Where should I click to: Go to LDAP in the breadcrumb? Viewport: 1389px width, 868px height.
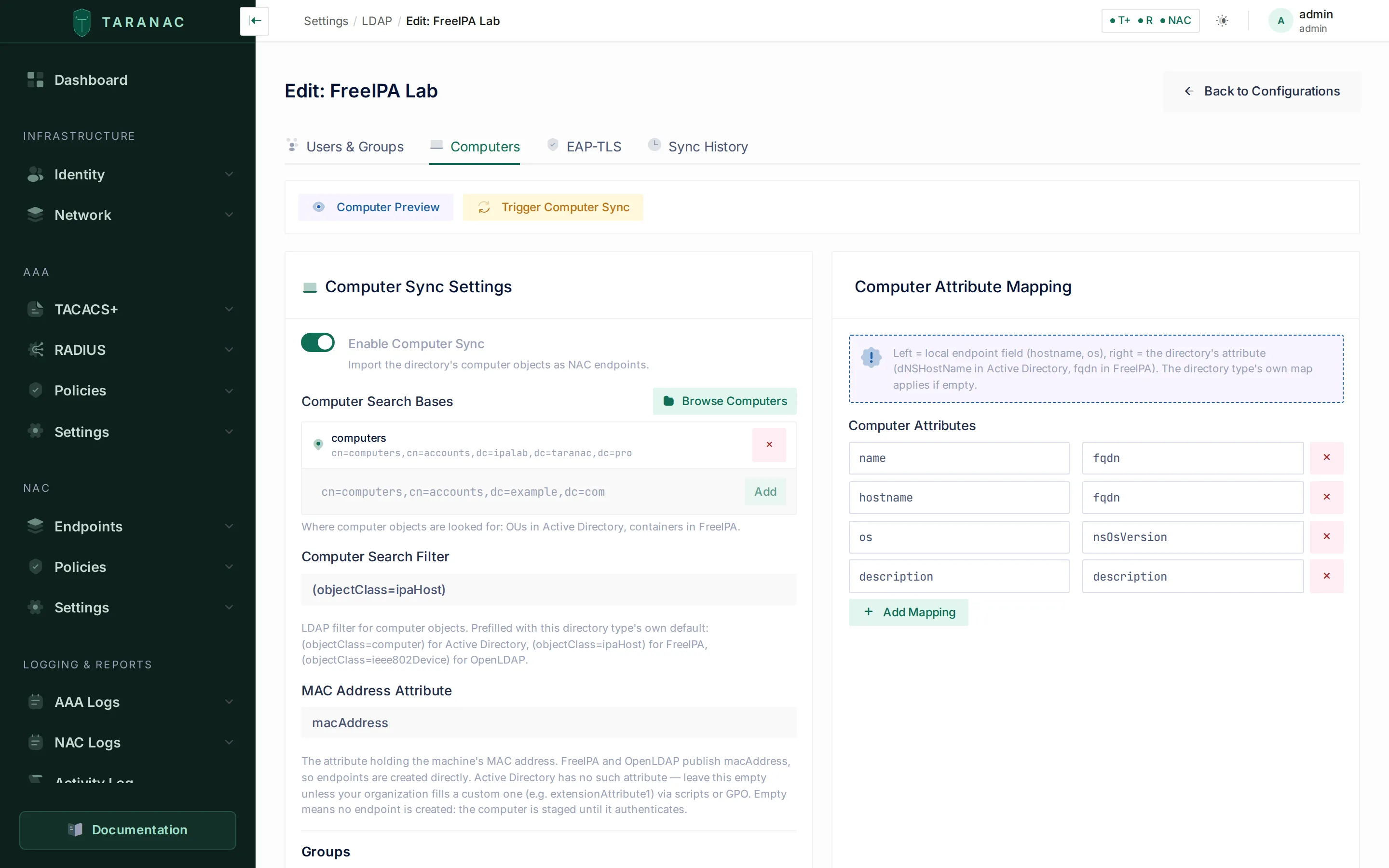pyautogui.click(x=377, y=21)
